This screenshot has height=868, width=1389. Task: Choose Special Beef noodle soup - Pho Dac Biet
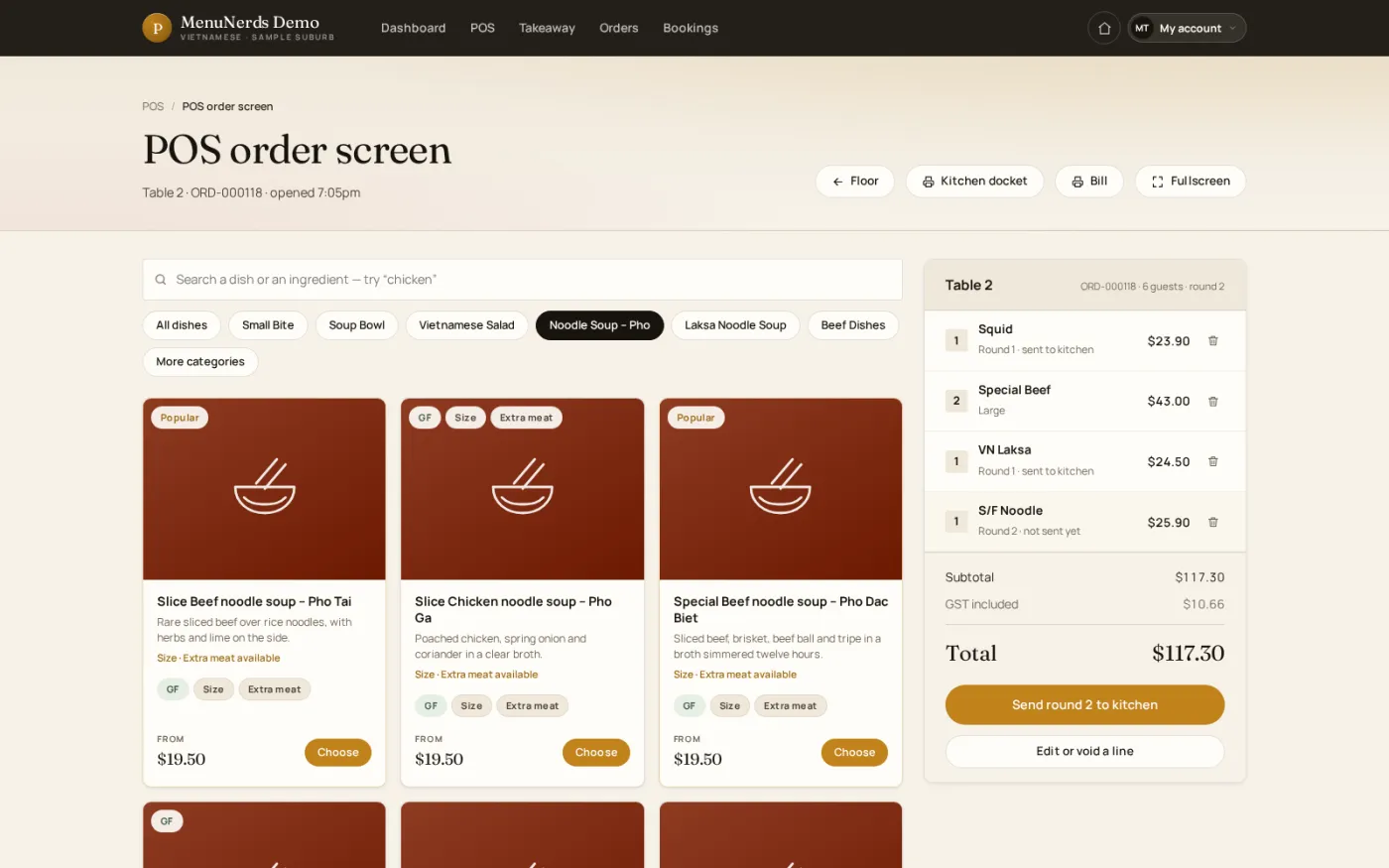click(854, 753)
